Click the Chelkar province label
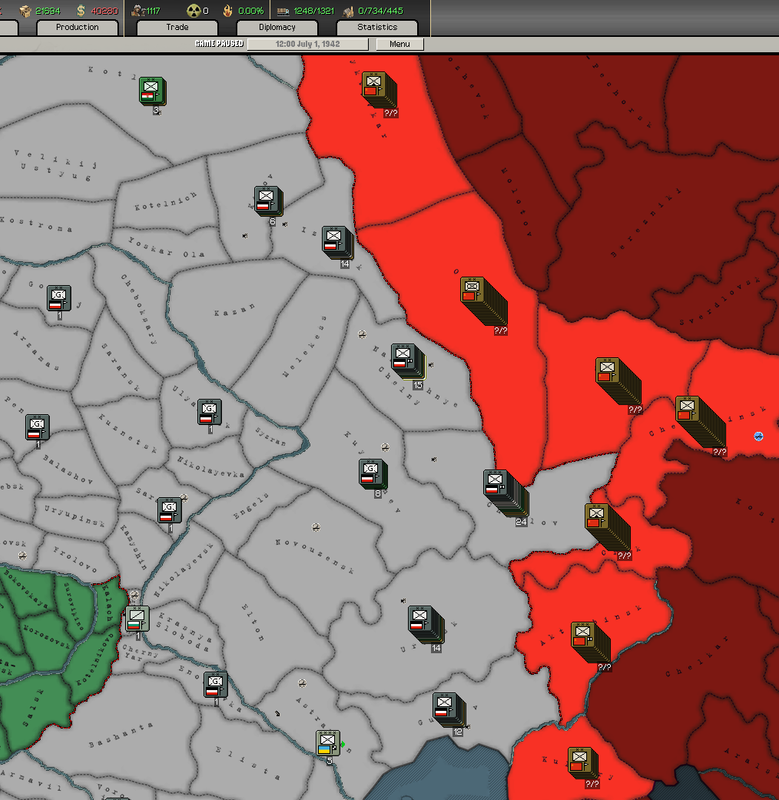 pyautogui.click(x=697, y=656)
